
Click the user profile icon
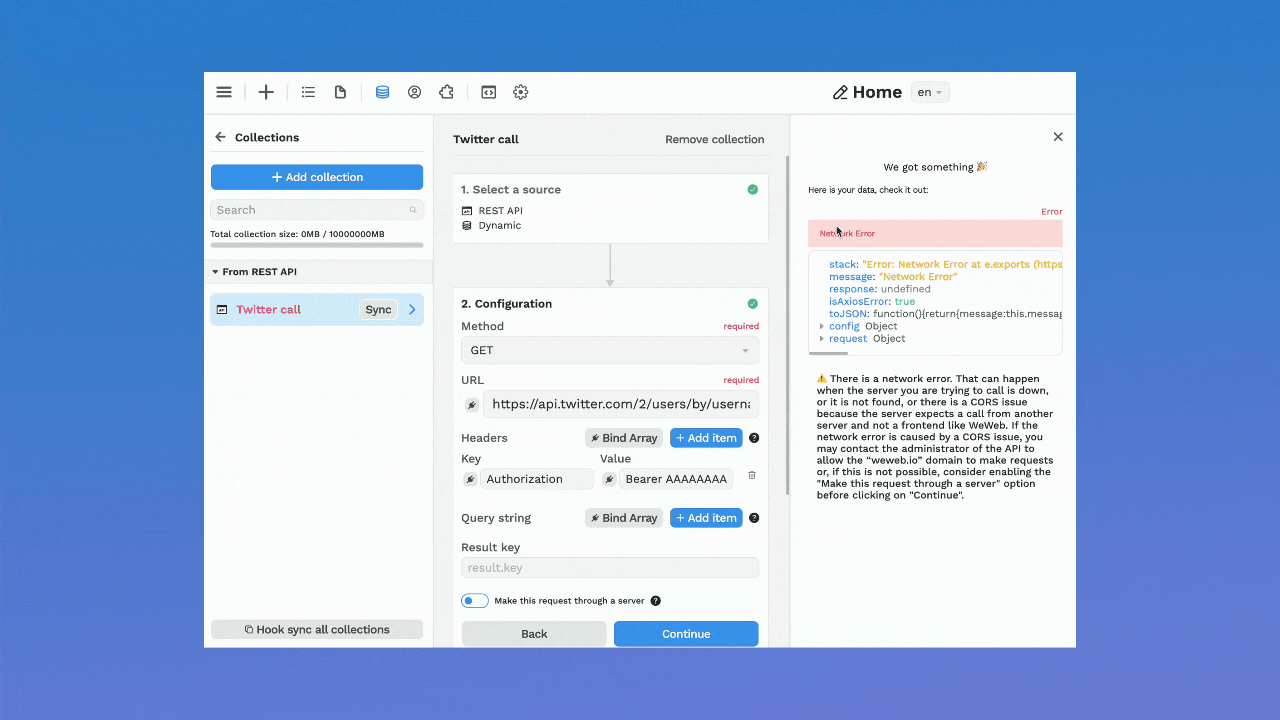pos(414,91)
